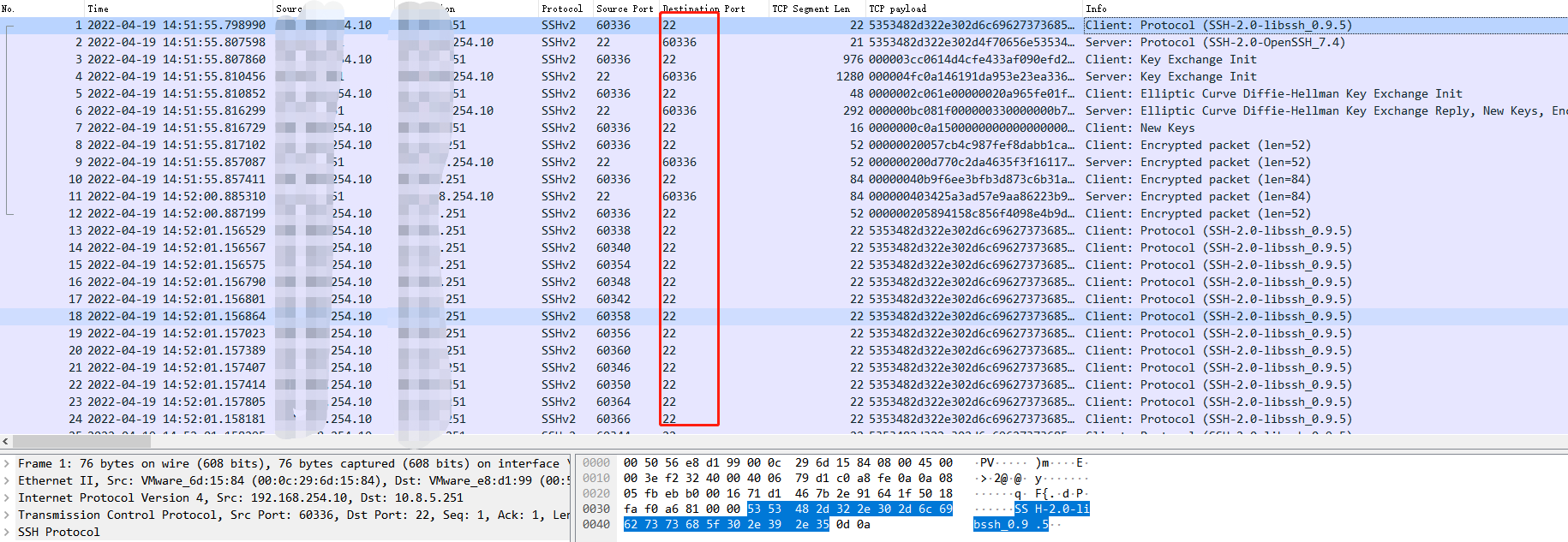The width and height of the screenshot is (1568, 542).
Task: Click the left arrow of horizontal scrollbar
Action: (x=6, y=442)
